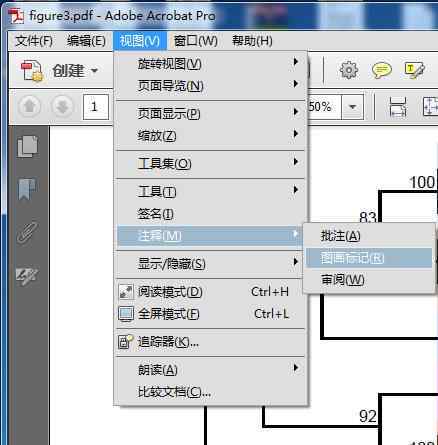Image resolution: width=438 pixels, height=445 pixels.
Task: Open the 文件(F) menu
Action: (x=34, y=41)
